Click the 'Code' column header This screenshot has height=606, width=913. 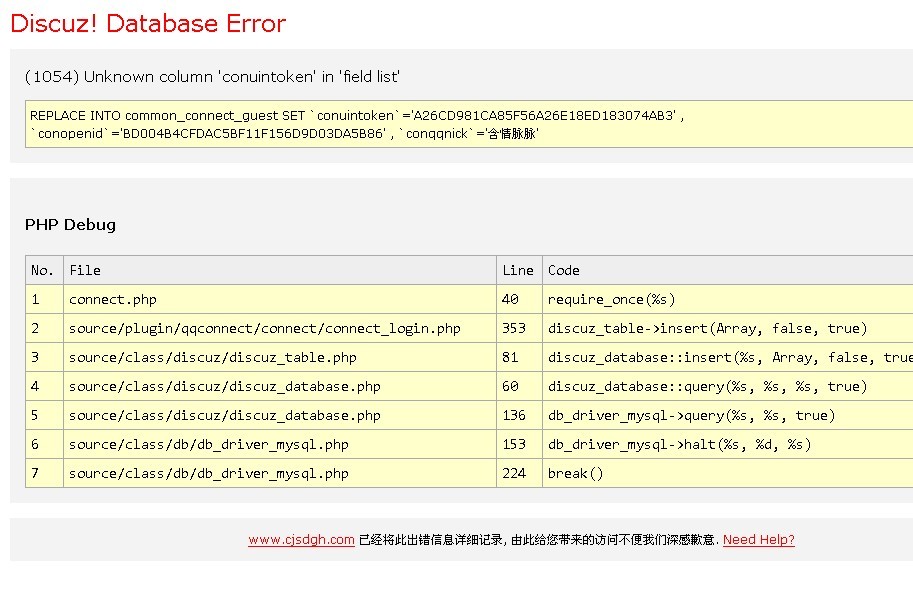[728, 270]
